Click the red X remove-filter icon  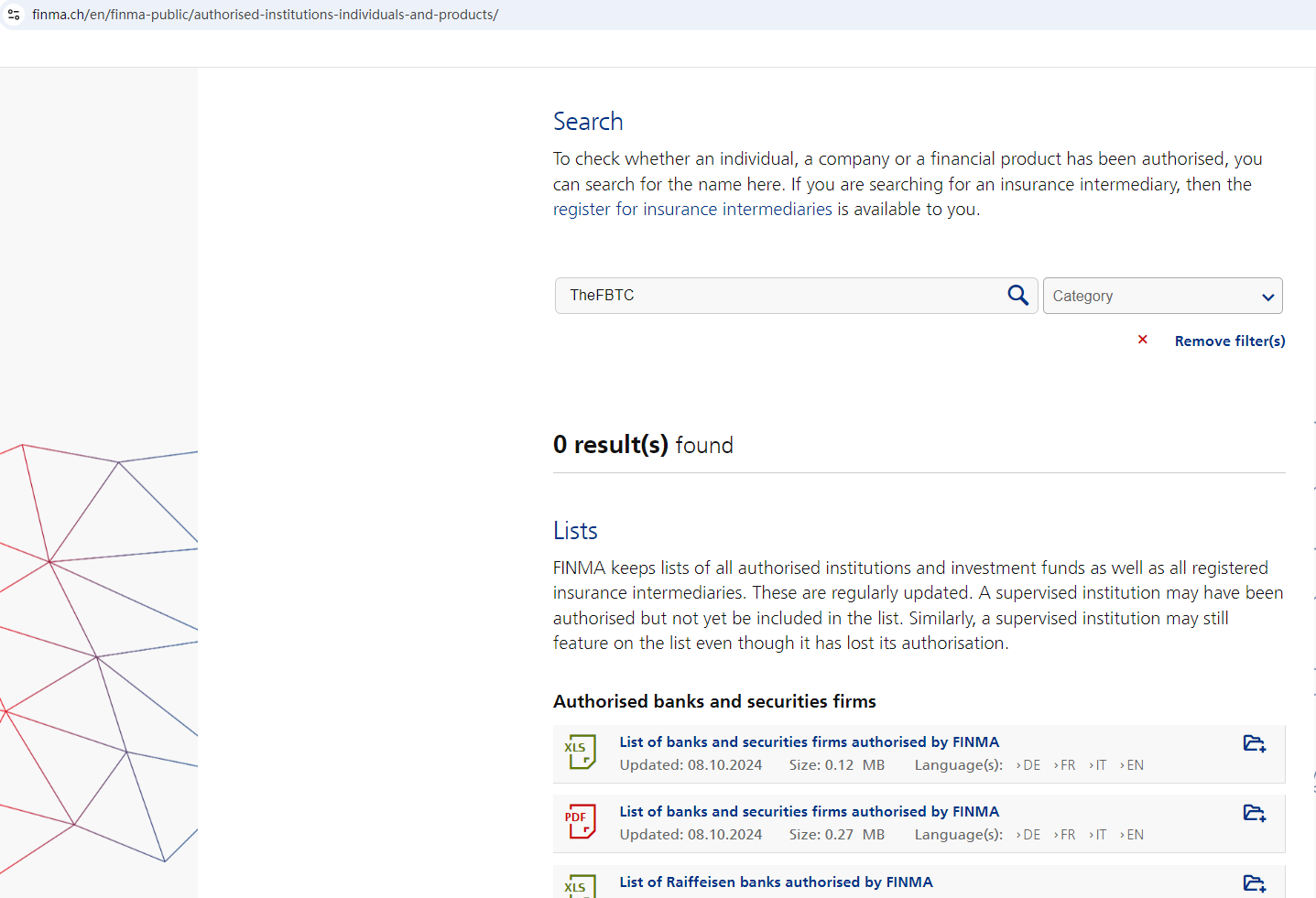point(1142,340)
